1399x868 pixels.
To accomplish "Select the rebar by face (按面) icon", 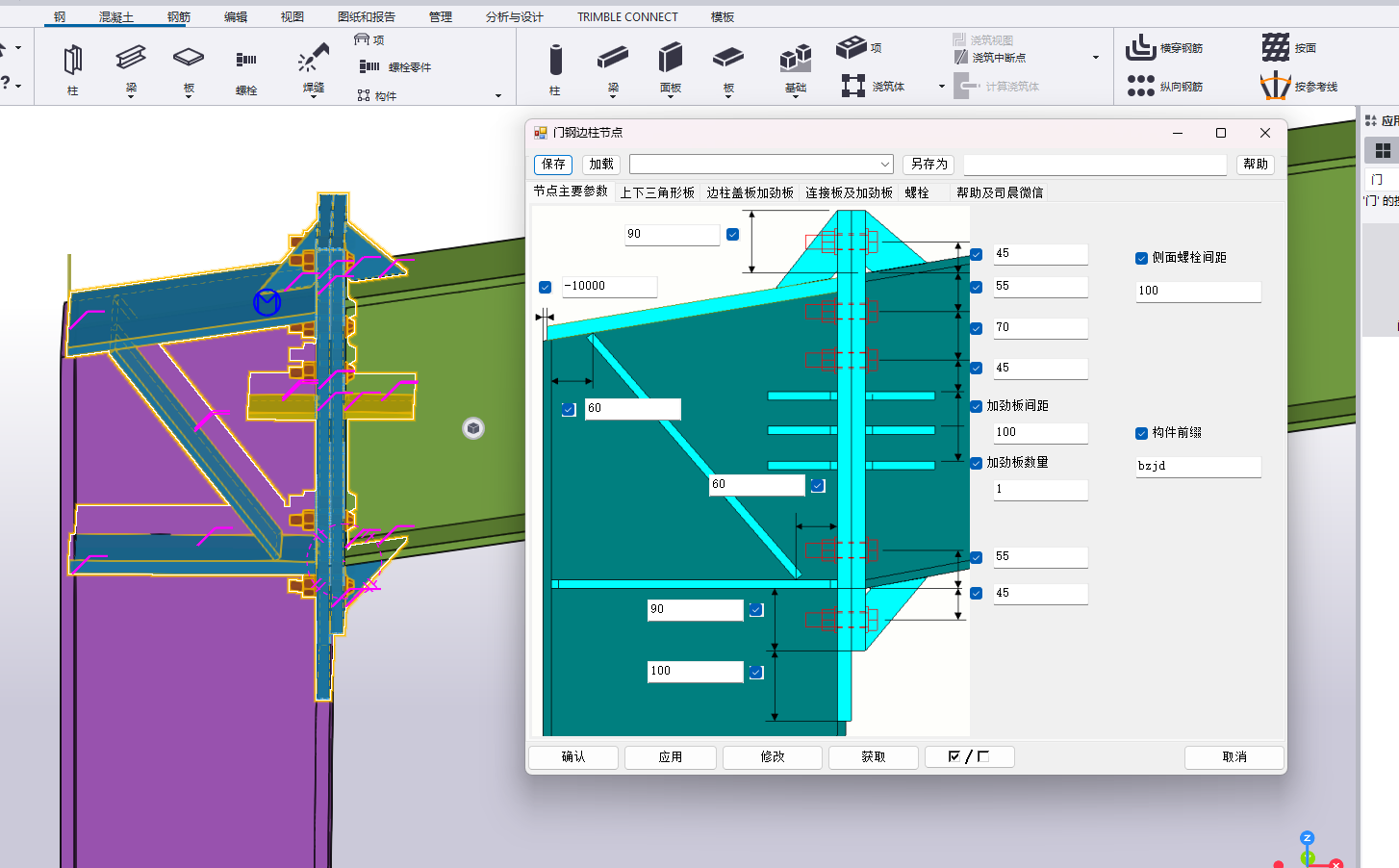I will click(x=1276, y=47).
